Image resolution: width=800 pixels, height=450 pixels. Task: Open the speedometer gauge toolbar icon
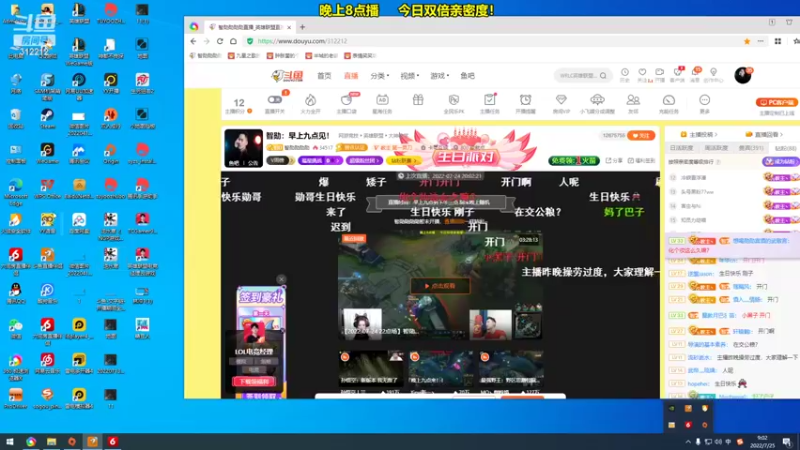pyautogui.click(x=669, y=100)
